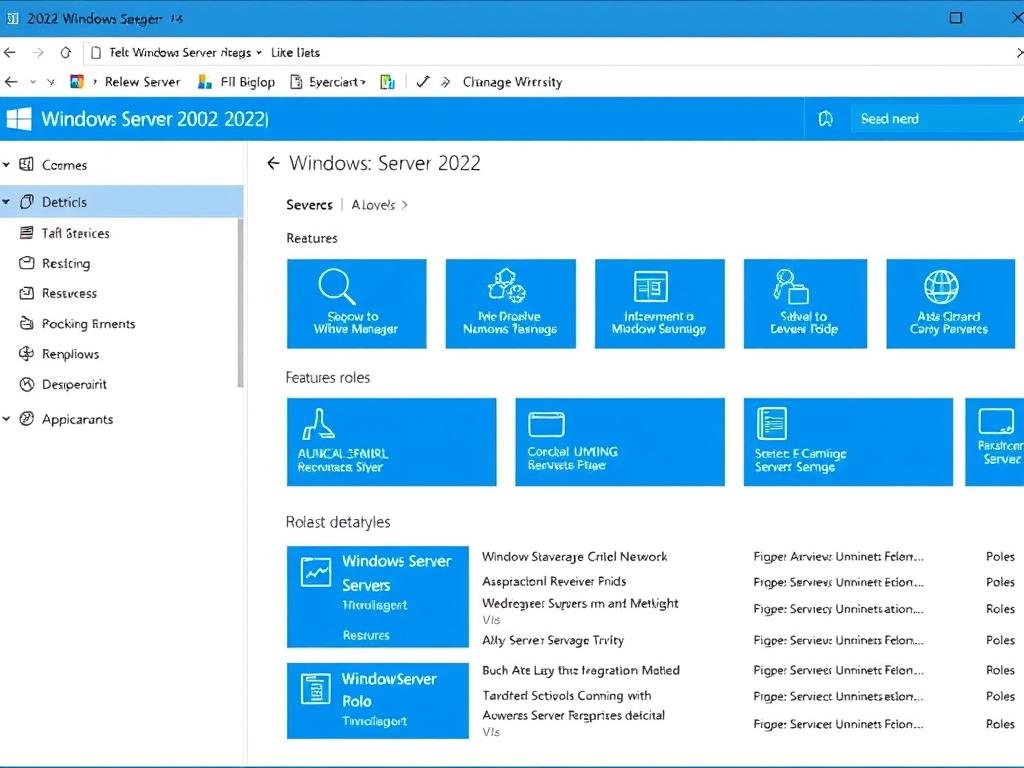Click the green-blue icon after Eyerciart
This screenshot has width=1024, height=768.
point(387,82)
